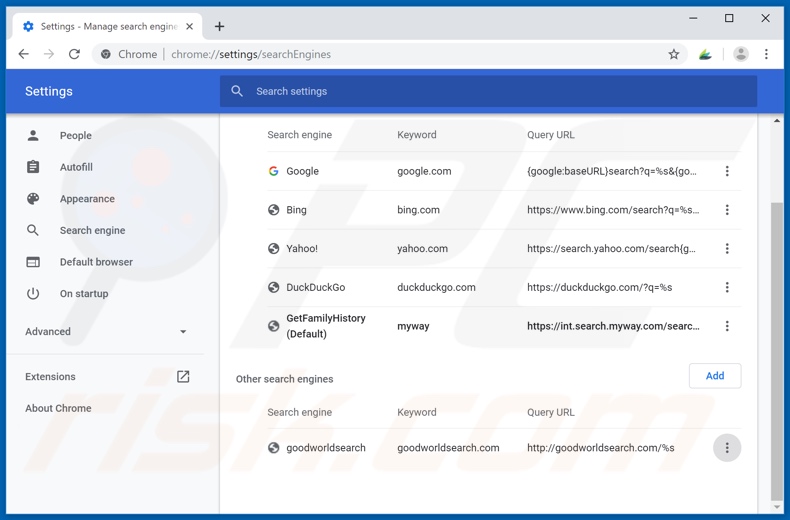Open a new tab with plus button
This screenshot has width=790, height=520.
(219, 26)
